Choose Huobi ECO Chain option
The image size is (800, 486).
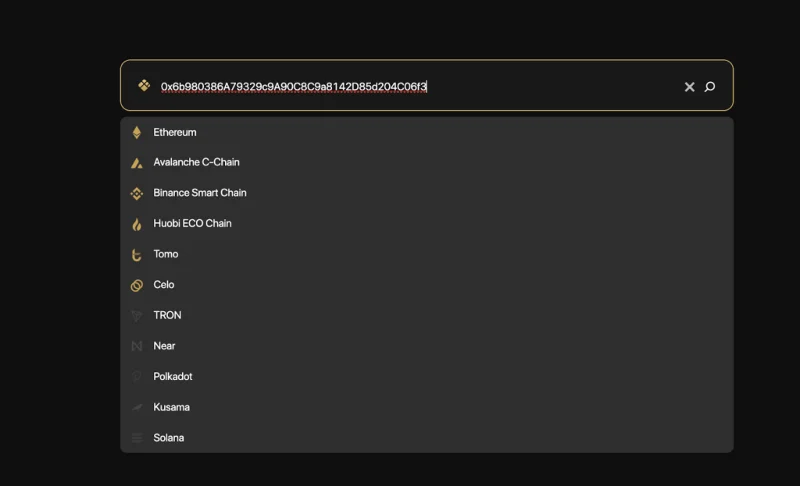point(427,223)
